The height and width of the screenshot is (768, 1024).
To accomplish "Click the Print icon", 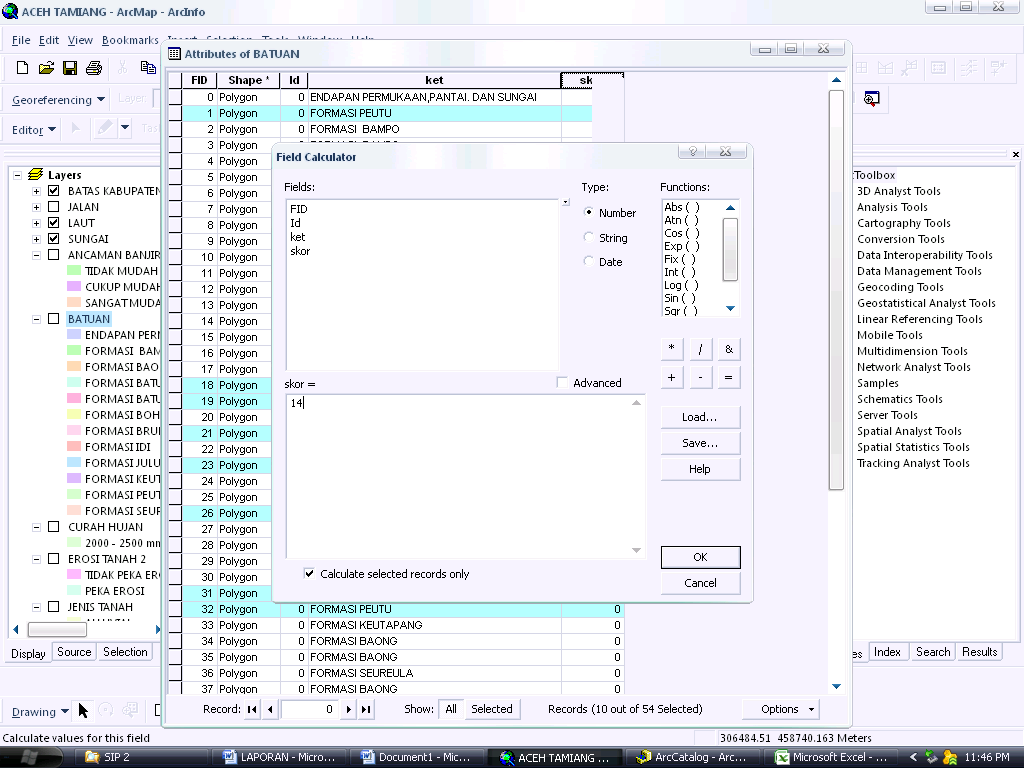I will click(92, 67).
